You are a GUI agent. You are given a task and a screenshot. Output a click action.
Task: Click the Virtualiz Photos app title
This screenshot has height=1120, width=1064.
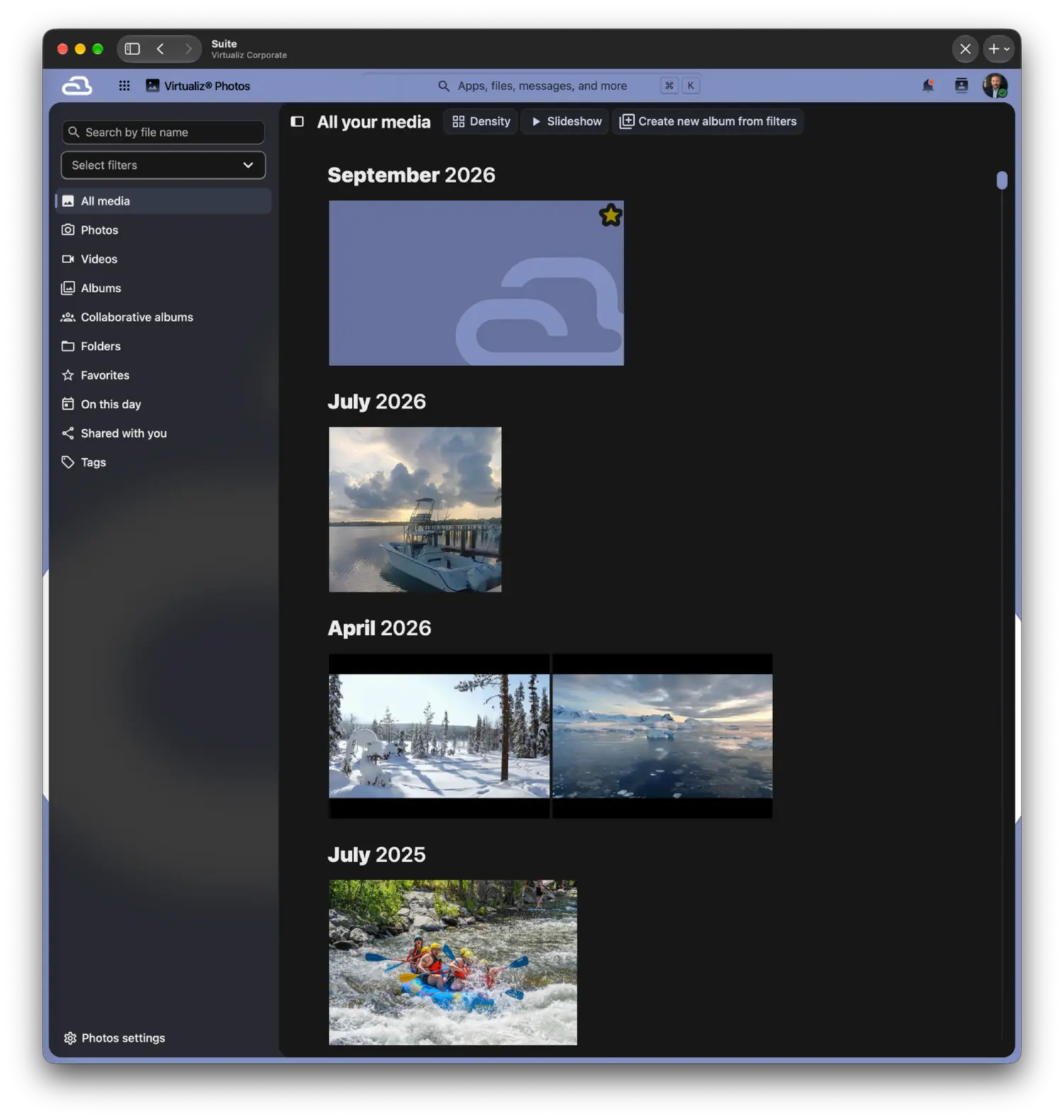[199, 86]
